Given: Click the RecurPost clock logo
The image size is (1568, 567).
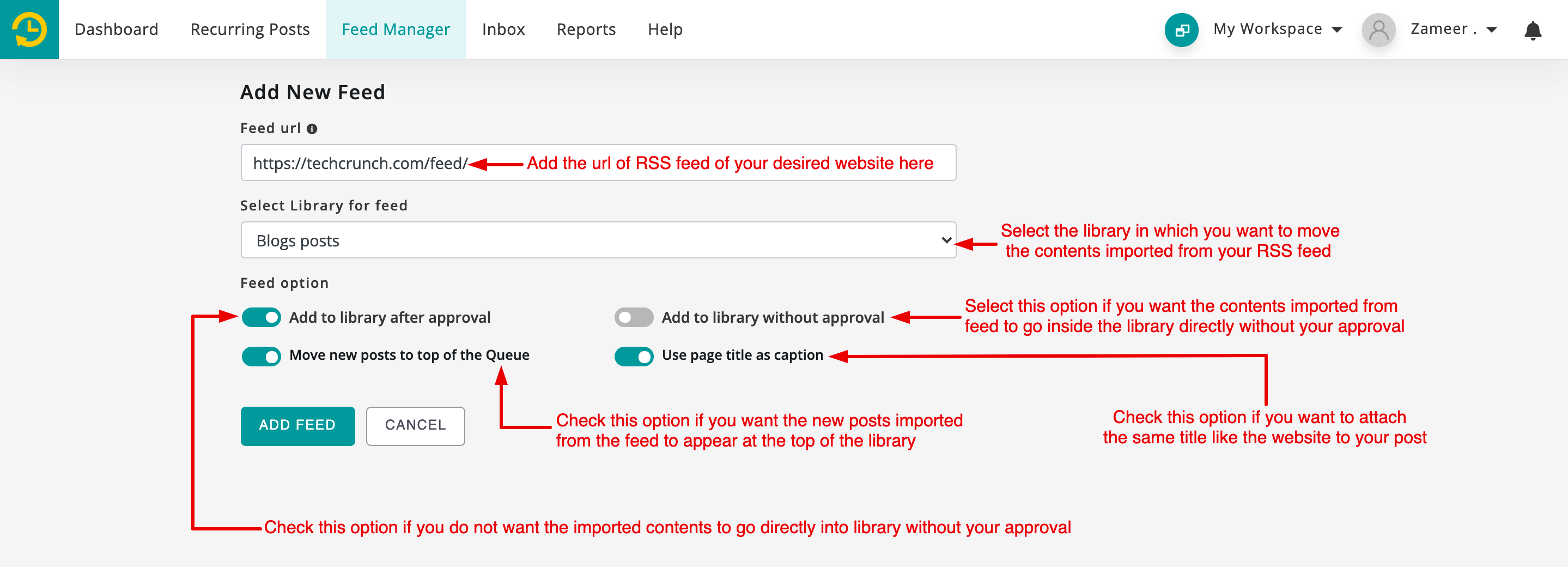Looking at the screenshot, I should coord(29,29).
